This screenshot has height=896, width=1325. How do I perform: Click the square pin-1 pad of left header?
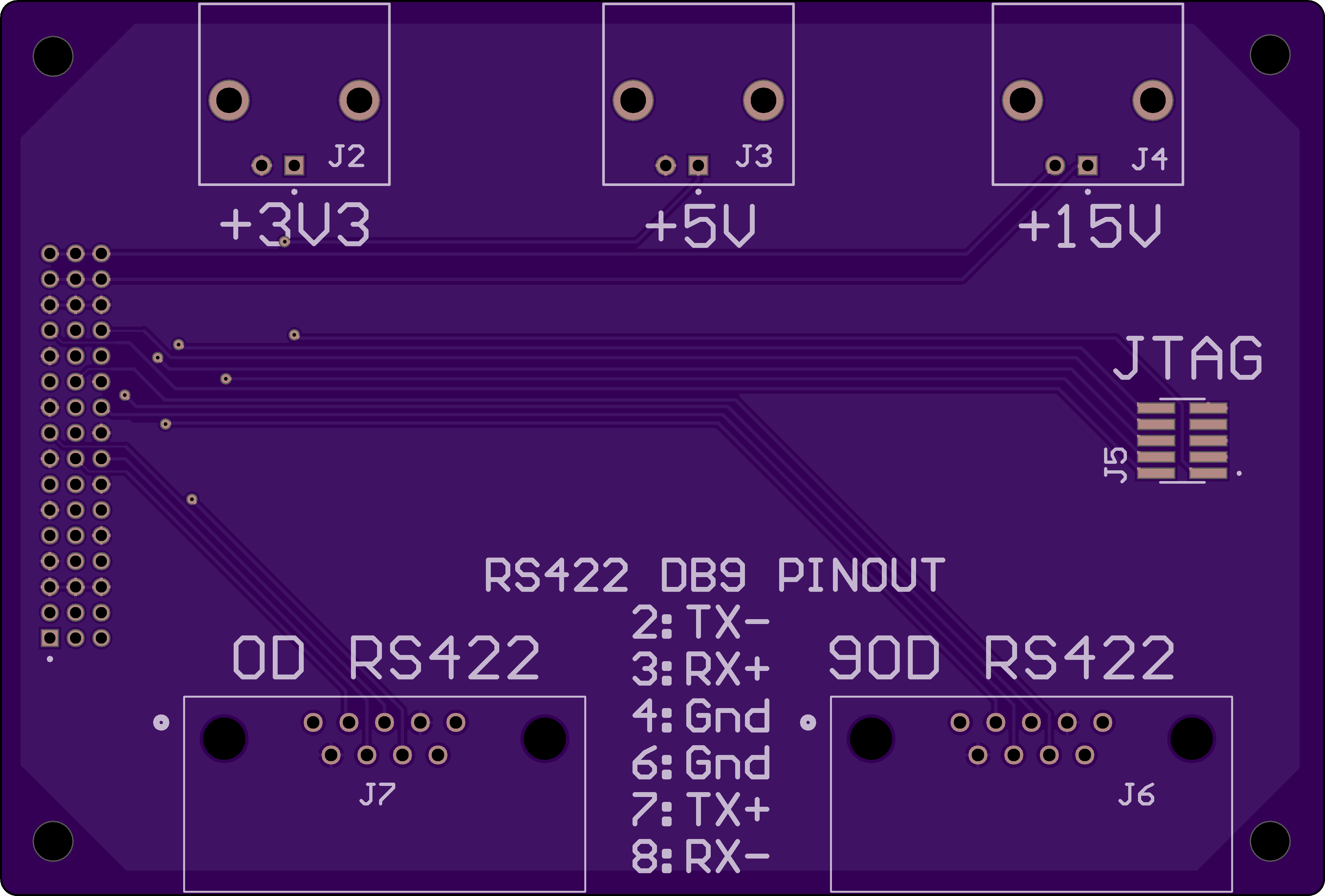click(50, 638)
